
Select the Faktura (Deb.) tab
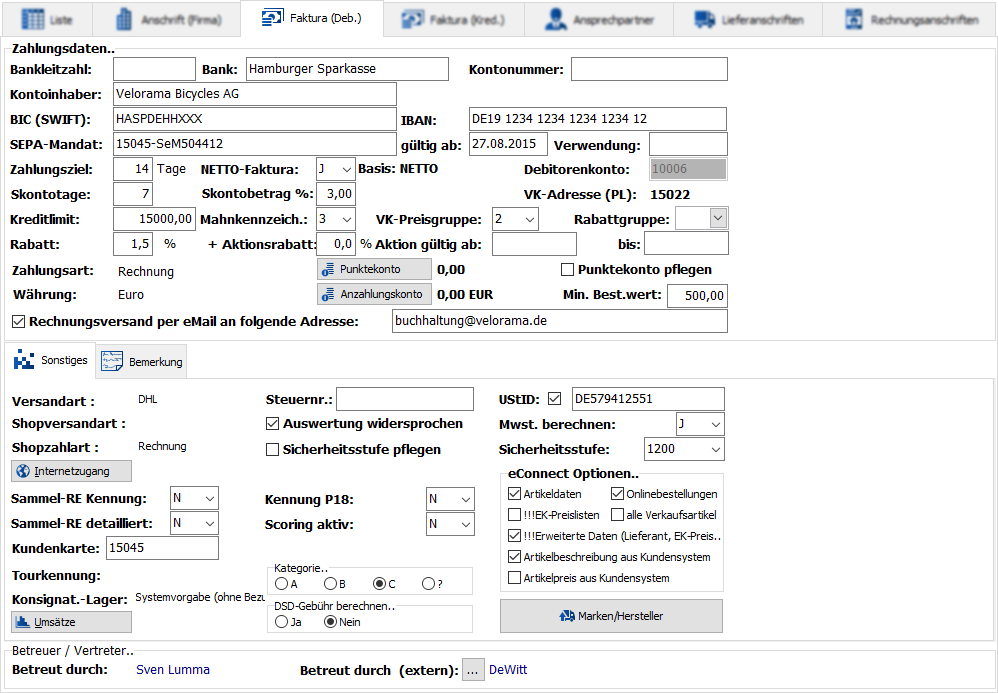coord(312,18)
